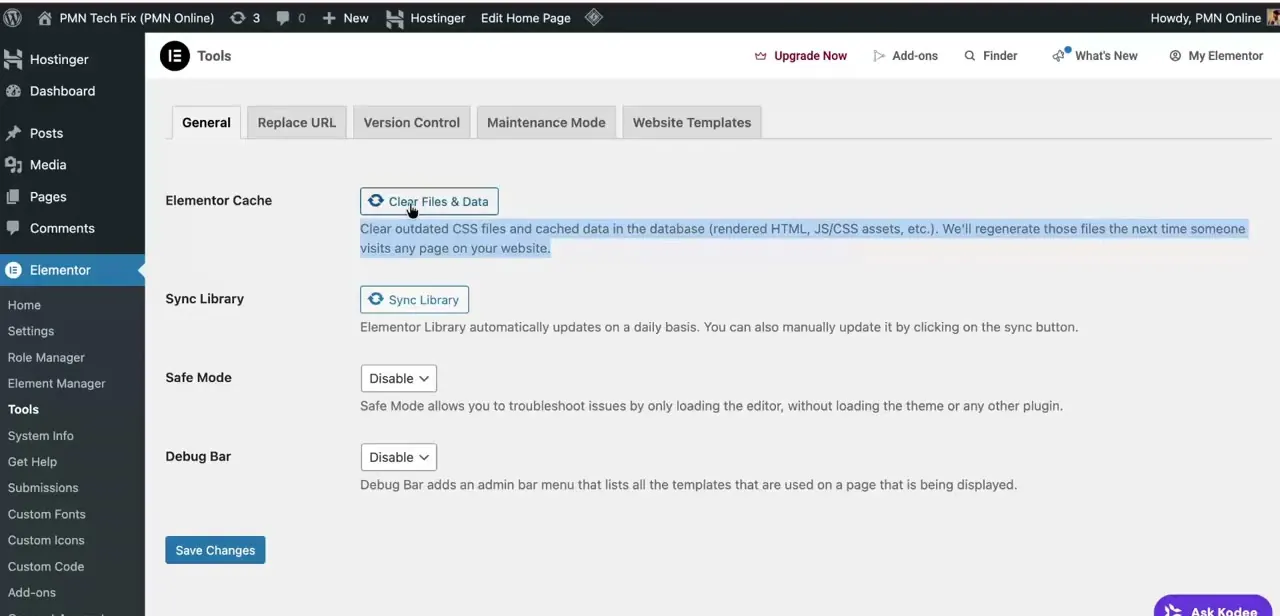Click the Posts pin icon
1280x616 pixels.
(13, 133)
